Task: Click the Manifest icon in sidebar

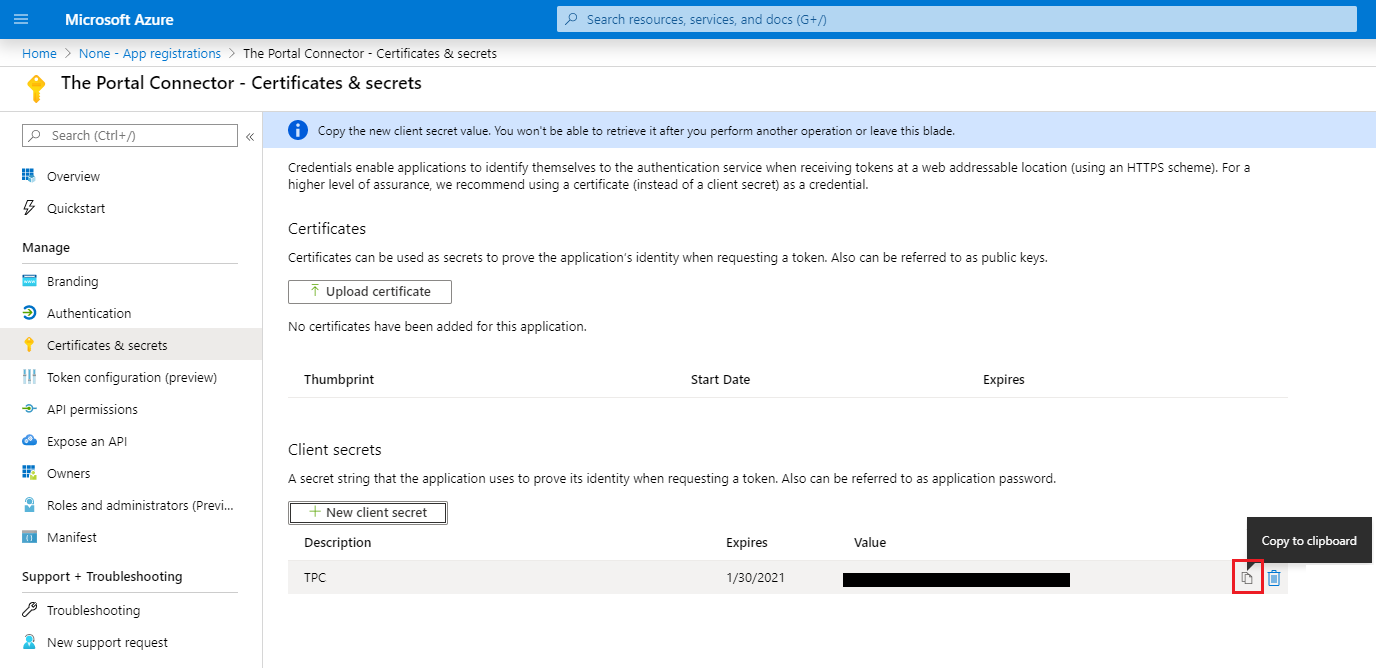Action: [29, 537]
